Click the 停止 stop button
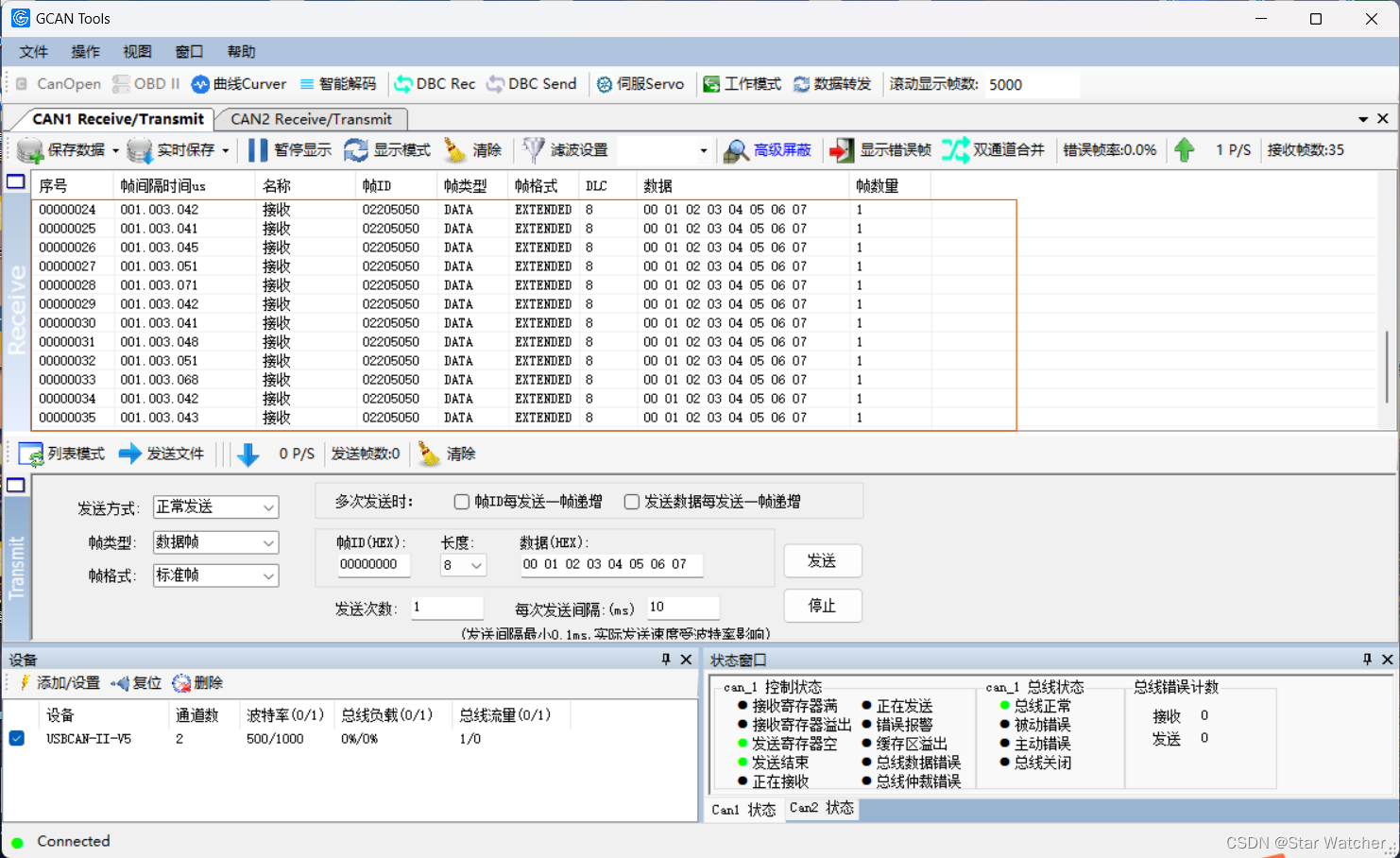Image resolution: width=1400 pixels, height=858 pixels. (x=822, y=606)
